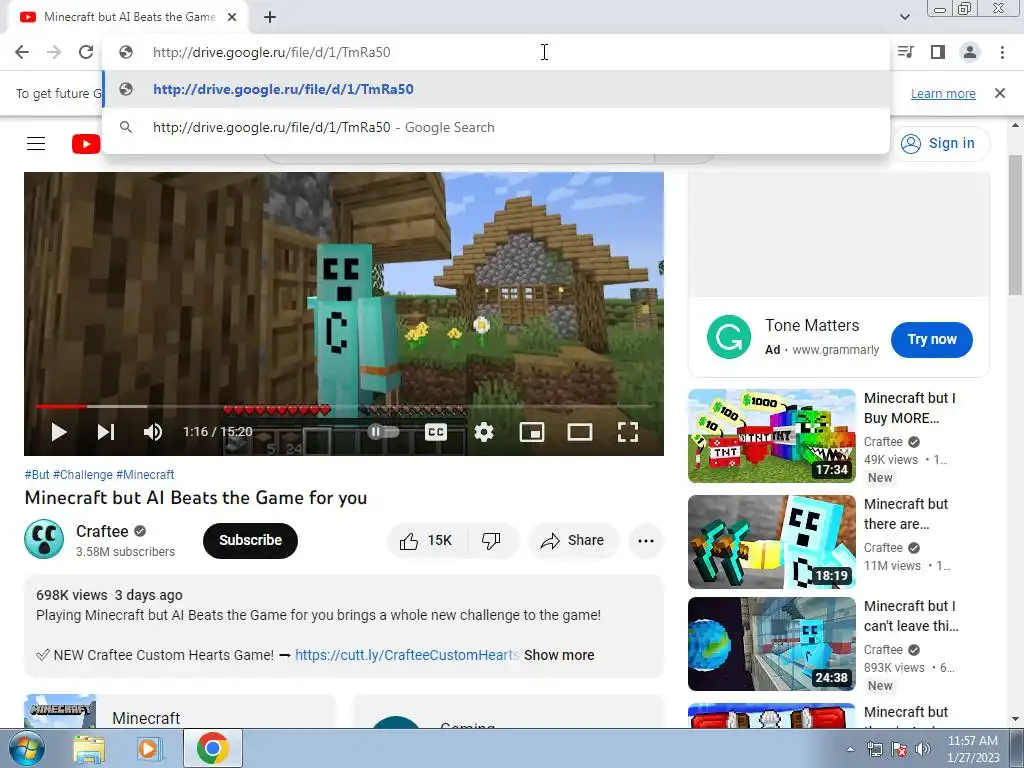This screenshot has height=768, width=1024.
Task: Open the tab search dropdown arrow
Action: click(x=904, y=17)
